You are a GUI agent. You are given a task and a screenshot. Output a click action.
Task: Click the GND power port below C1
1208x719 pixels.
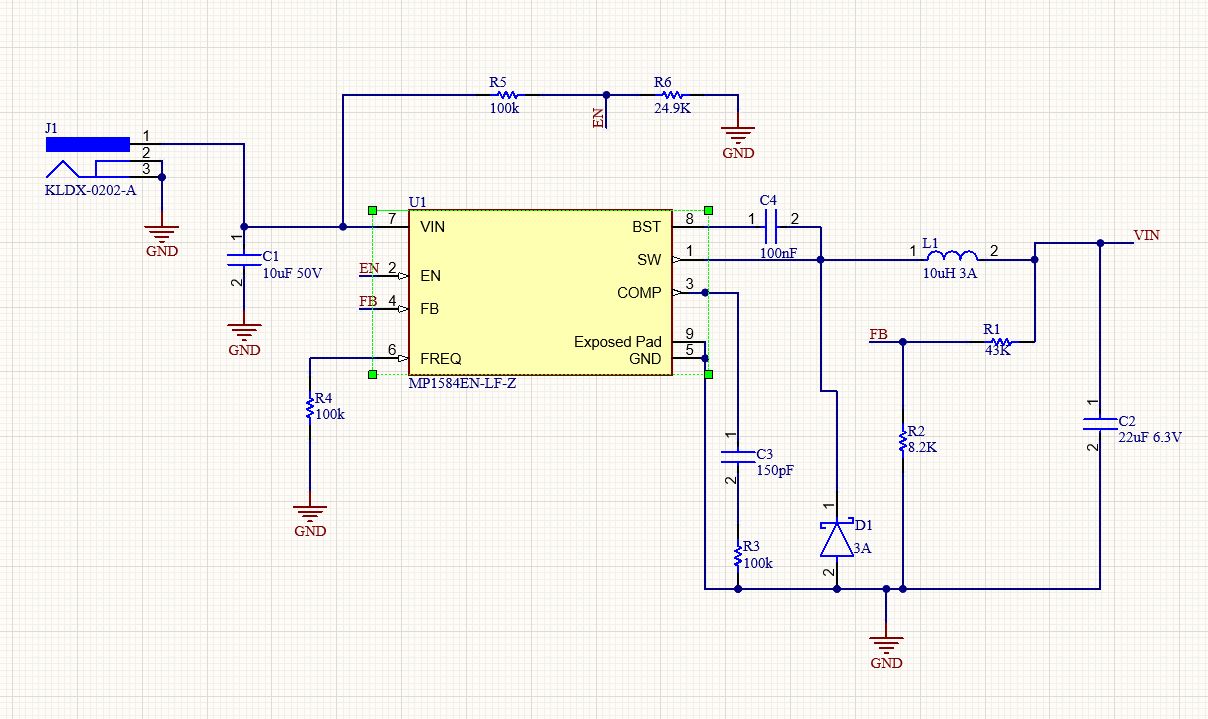243,335
